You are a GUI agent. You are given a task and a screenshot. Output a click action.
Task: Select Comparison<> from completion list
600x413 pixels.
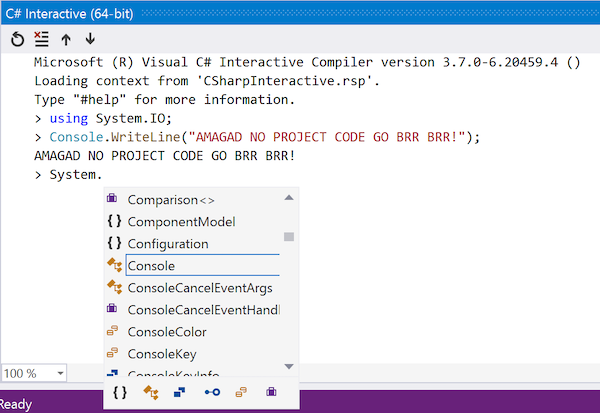click(x=193, y=200)
